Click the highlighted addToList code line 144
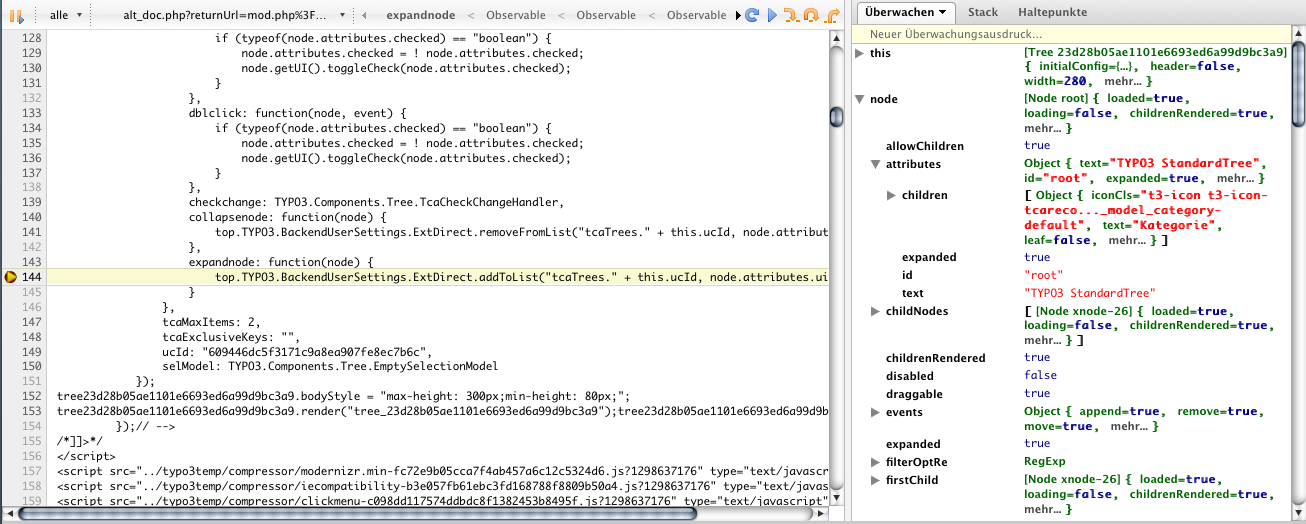 tap(437, 277)
